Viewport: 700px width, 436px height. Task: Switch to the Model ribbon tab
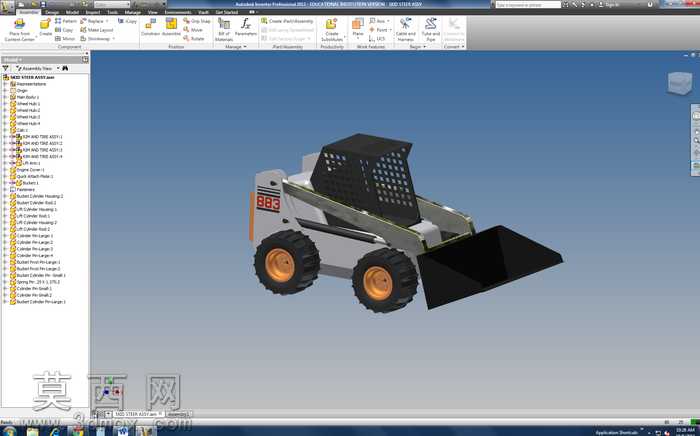point(72,12)
